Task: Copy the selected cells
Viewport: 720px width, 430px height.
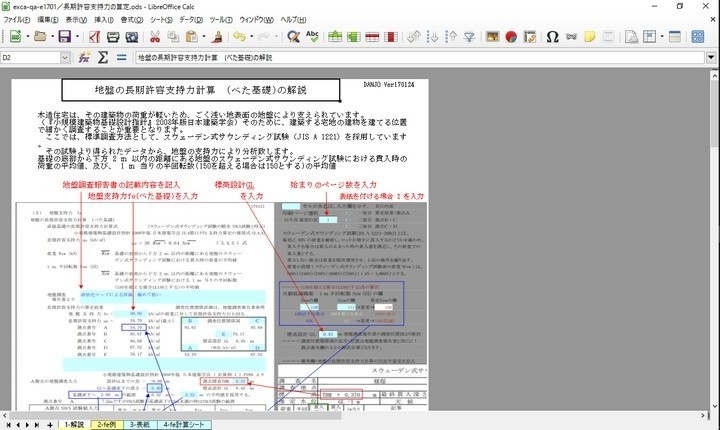Action: (173, 36)
